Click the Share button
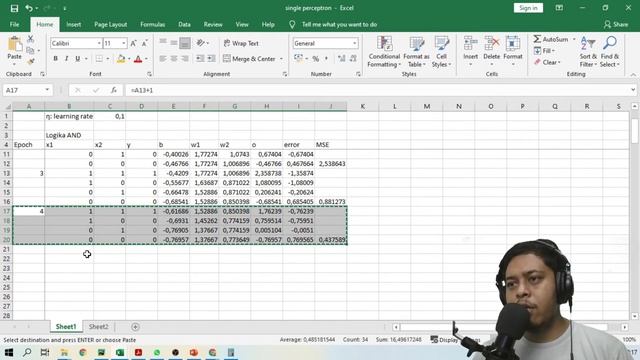 click(x=616, y=24)
